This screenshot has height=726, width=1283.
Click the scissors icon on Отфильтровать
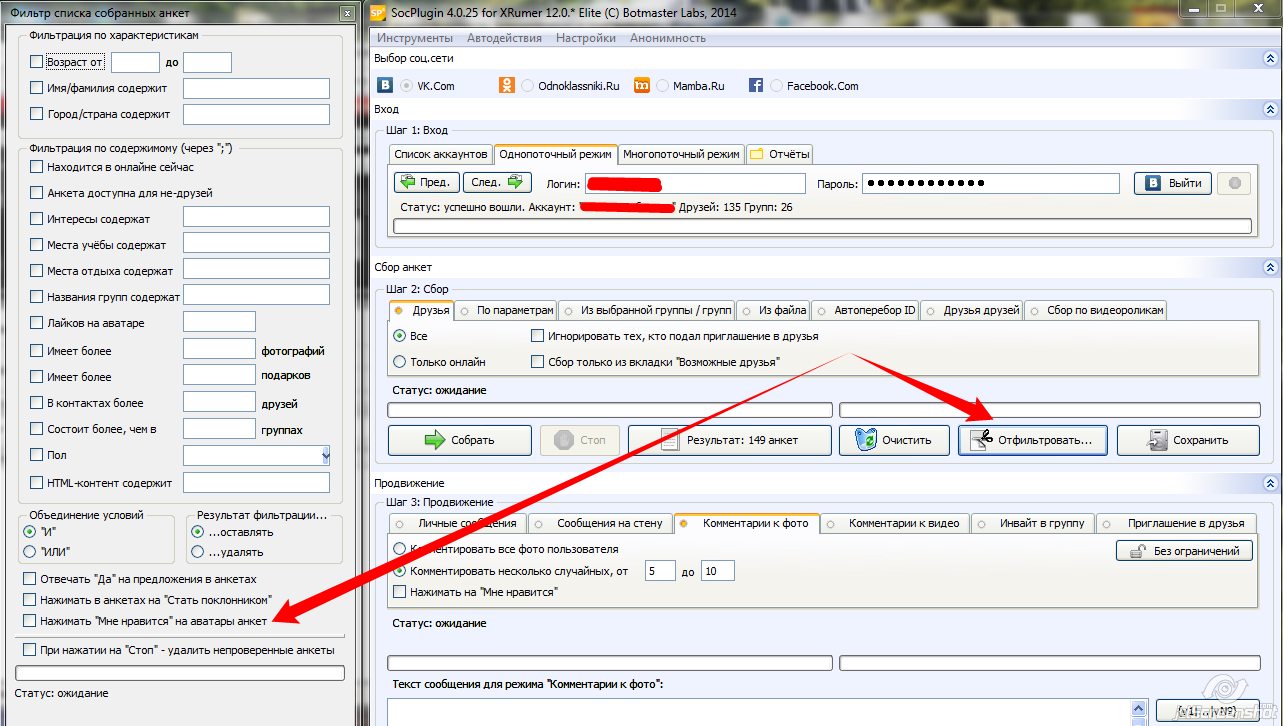click(981, 440)
